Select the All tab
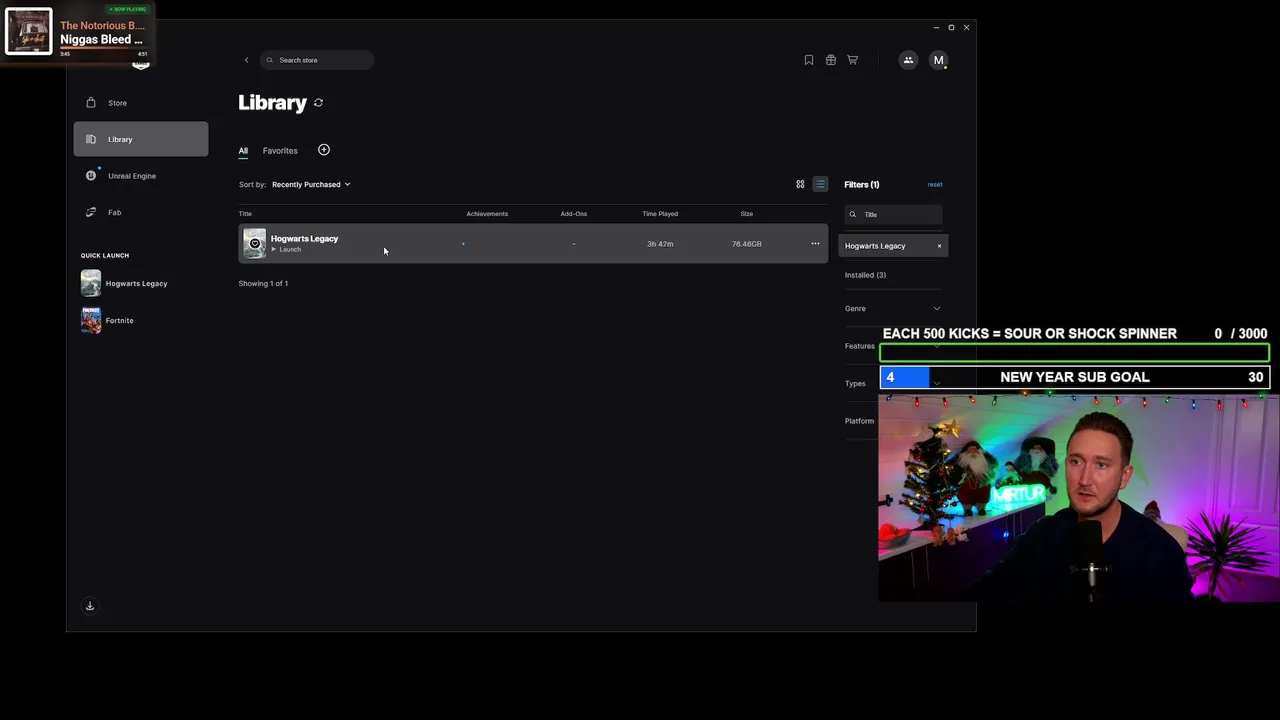 (x=243, y=151)
